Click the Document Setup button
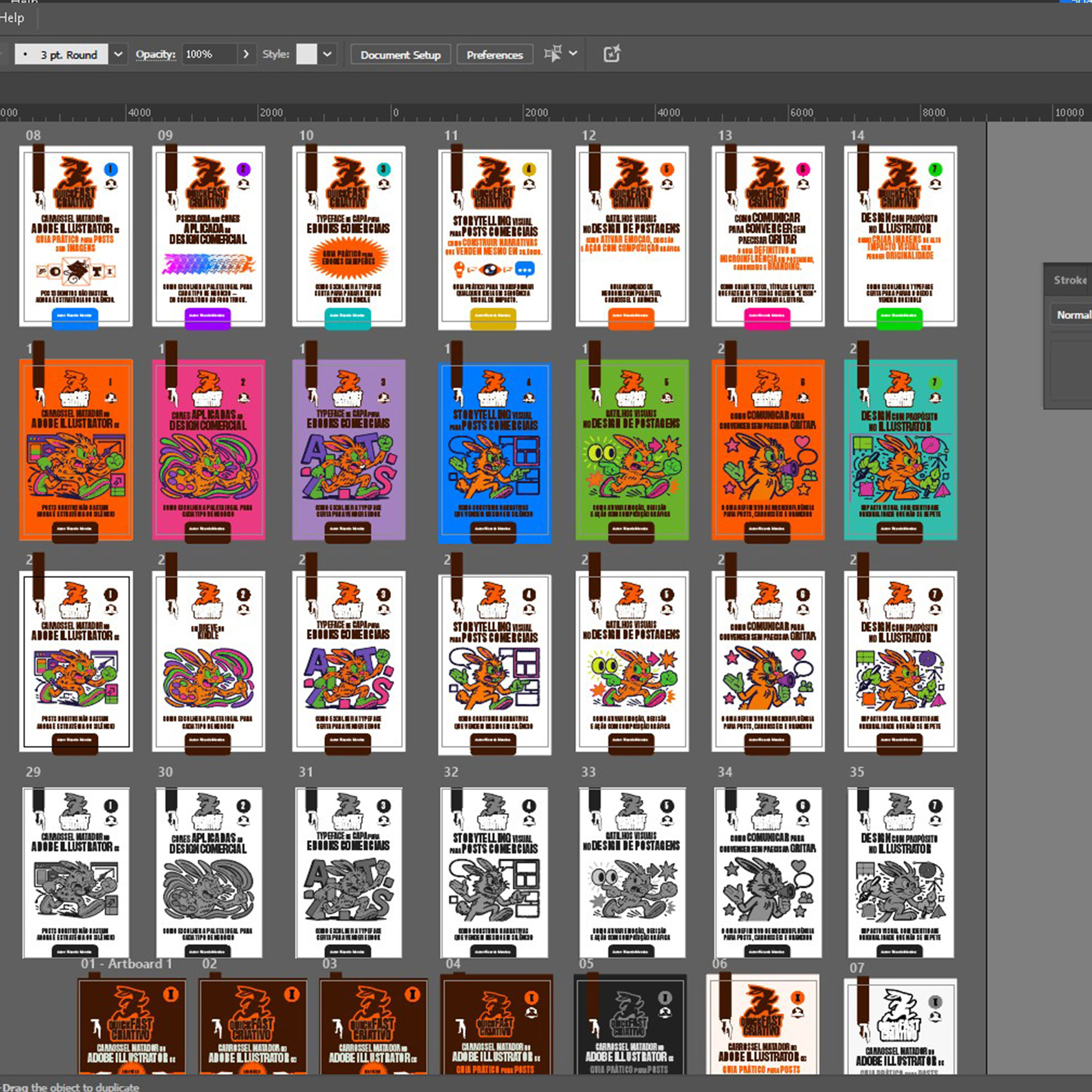 tap(400, 55)
